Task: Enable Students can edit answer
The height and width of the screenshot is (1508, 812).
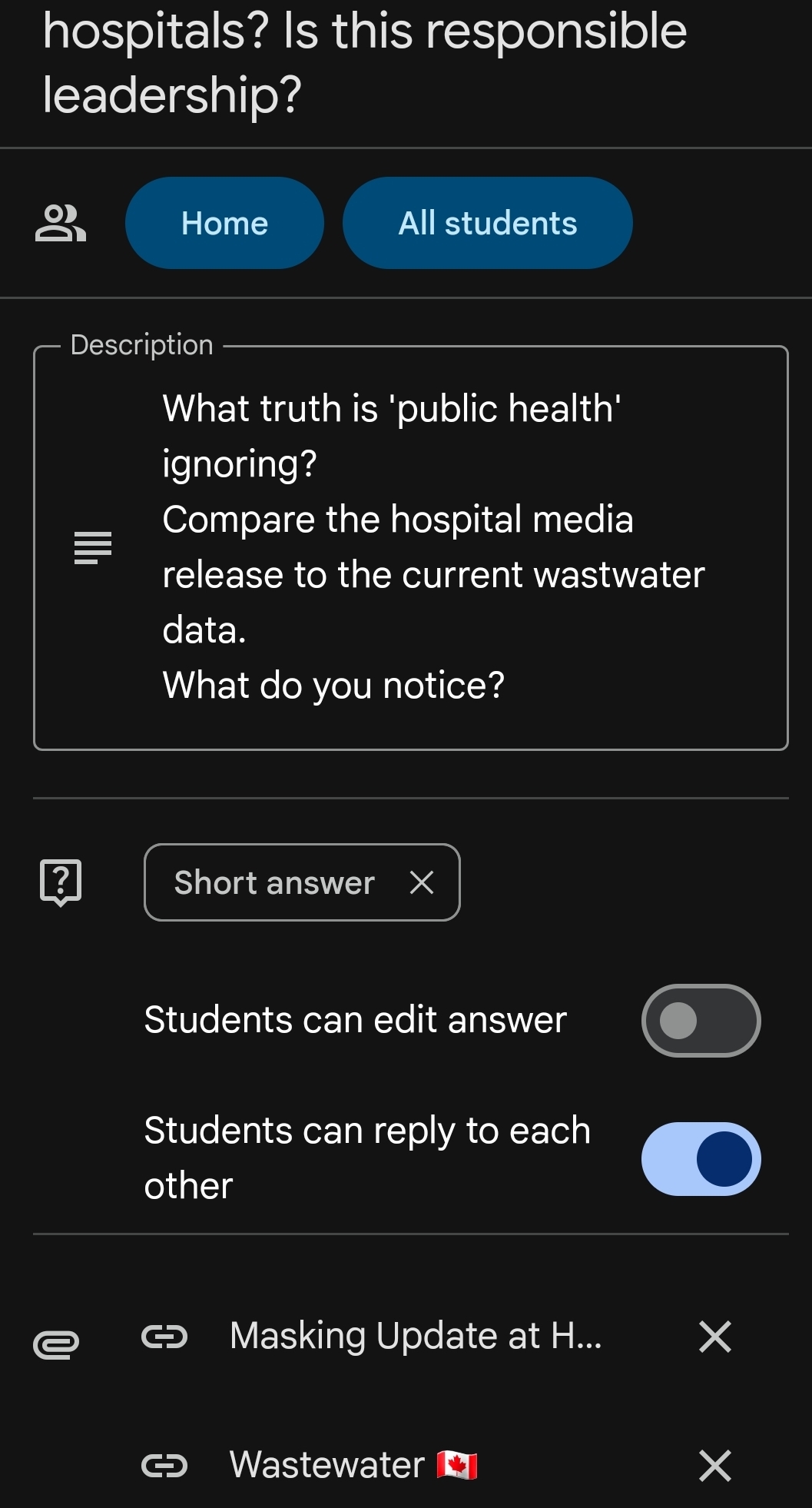Action: click(701, 1021)
